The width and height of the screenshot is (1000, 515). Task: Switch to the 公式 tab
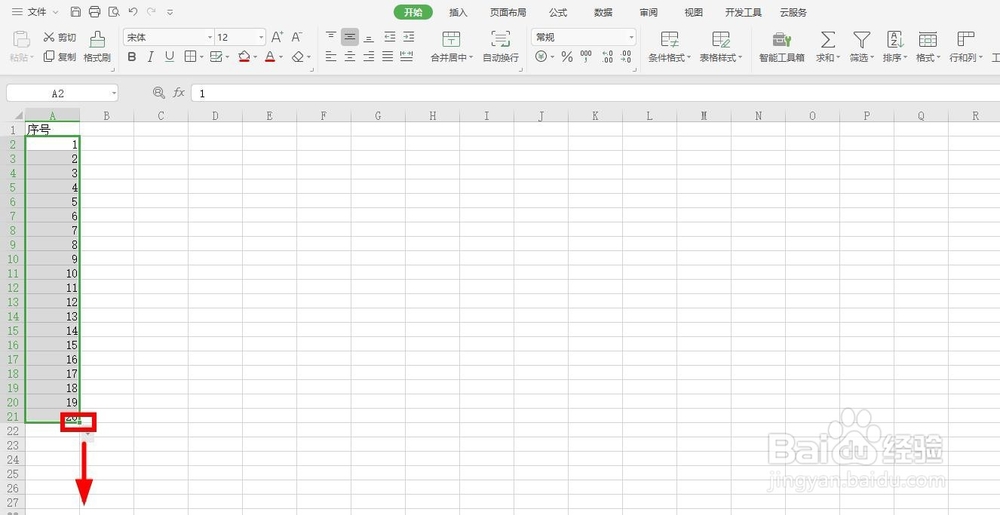[x=558, y=12]
